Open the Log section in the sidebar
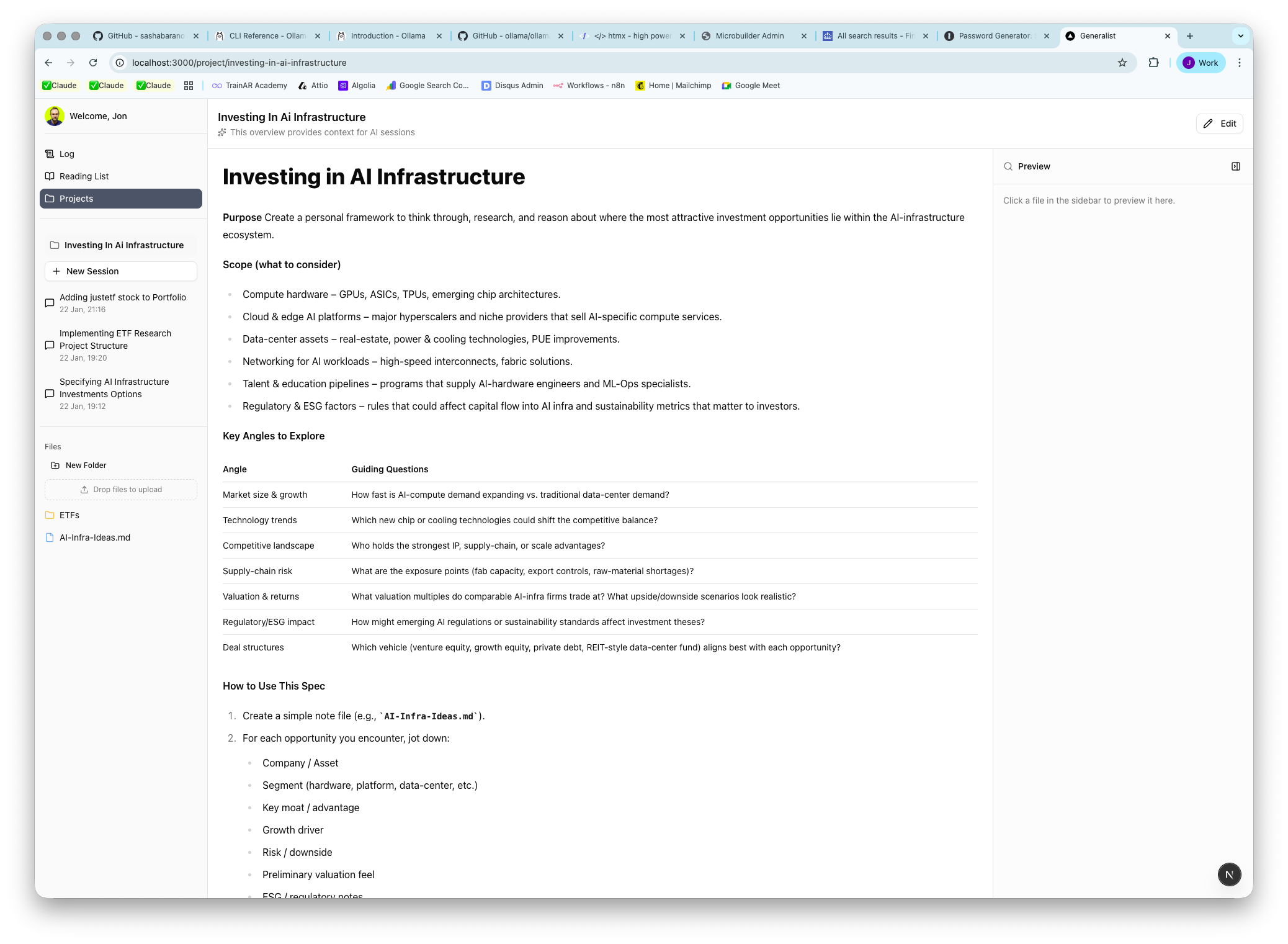 point(66,153)
